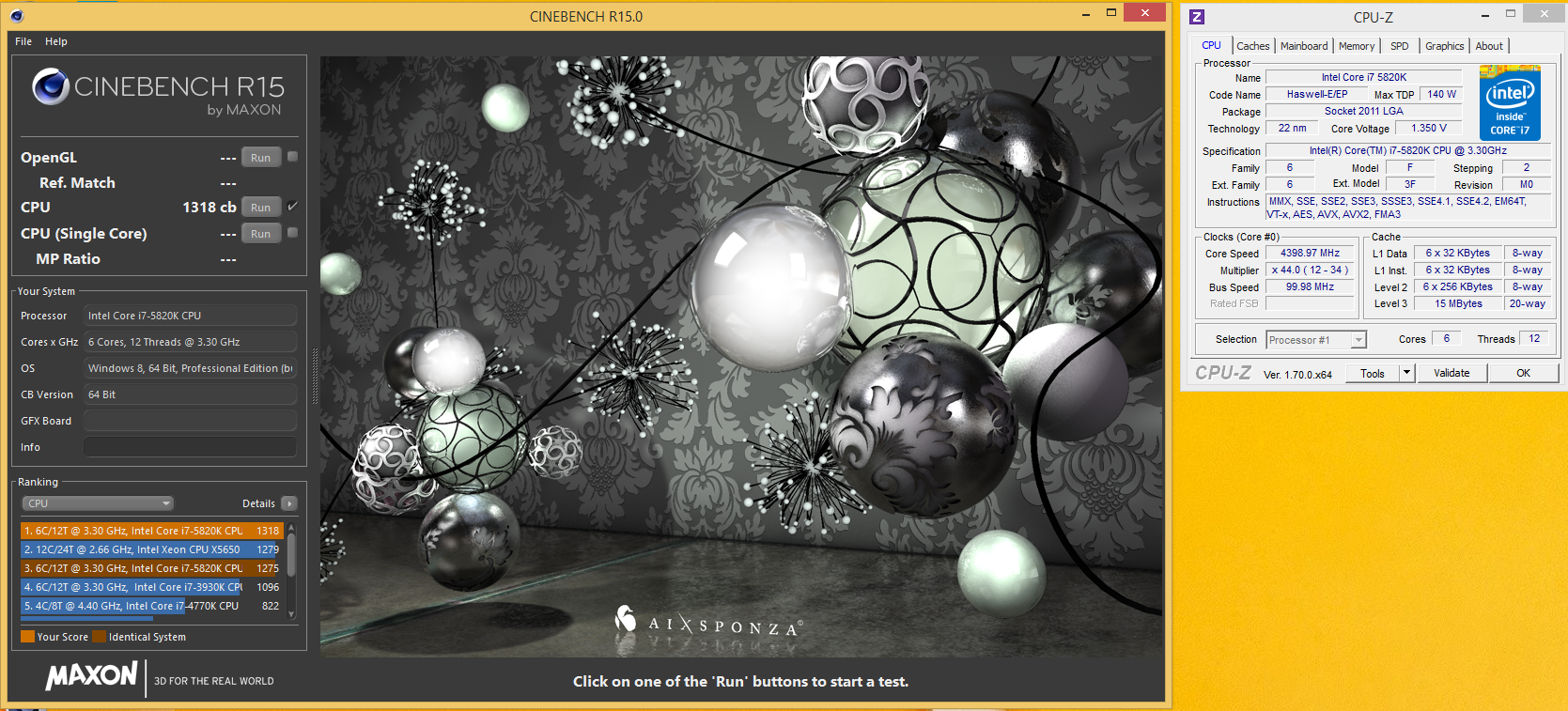Click the Identical System legend swatch

click(x=99, y=637)
